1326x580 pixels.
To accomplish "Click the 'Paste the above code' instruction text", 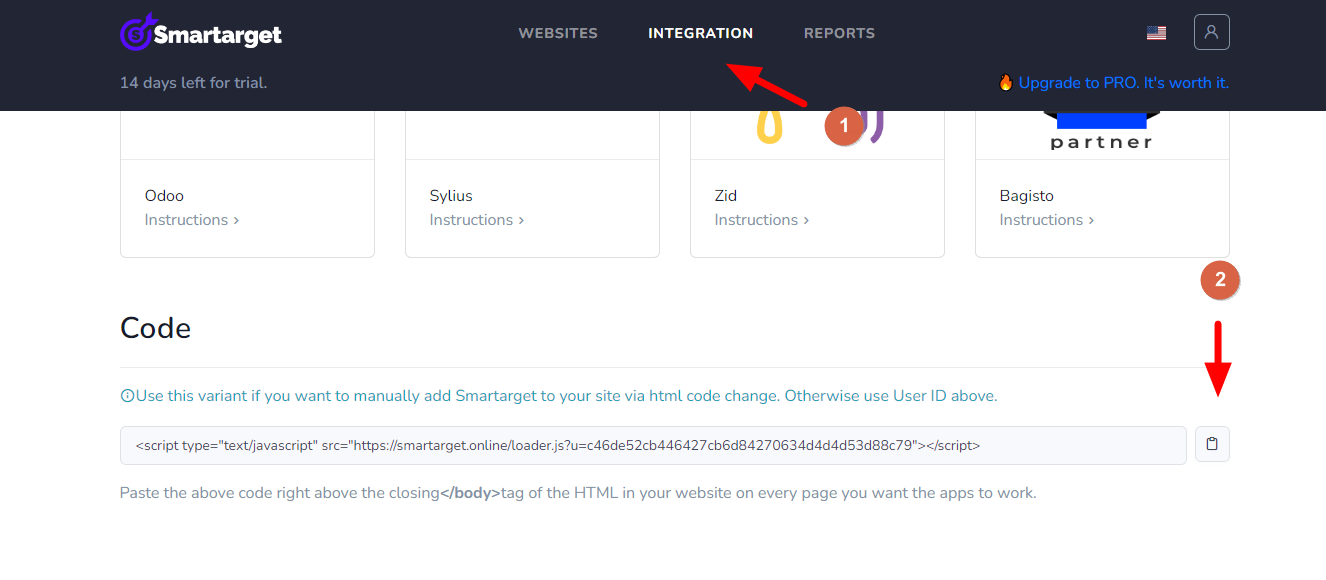I will click(x=578, y=493).
